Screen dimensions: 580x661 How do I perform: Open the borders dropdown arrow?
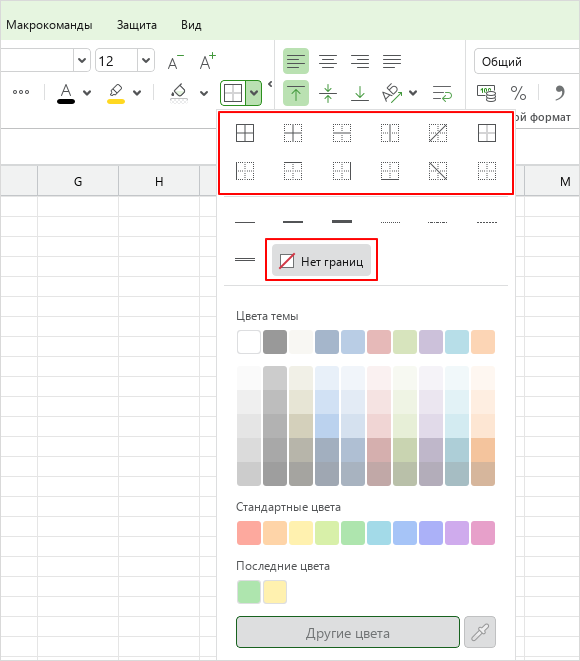click(x=254, y=93)
